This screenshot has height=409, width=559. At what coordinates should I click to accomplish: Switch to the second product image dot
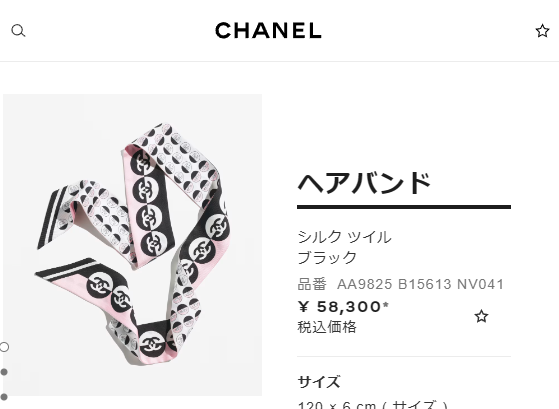coord(4,372)
